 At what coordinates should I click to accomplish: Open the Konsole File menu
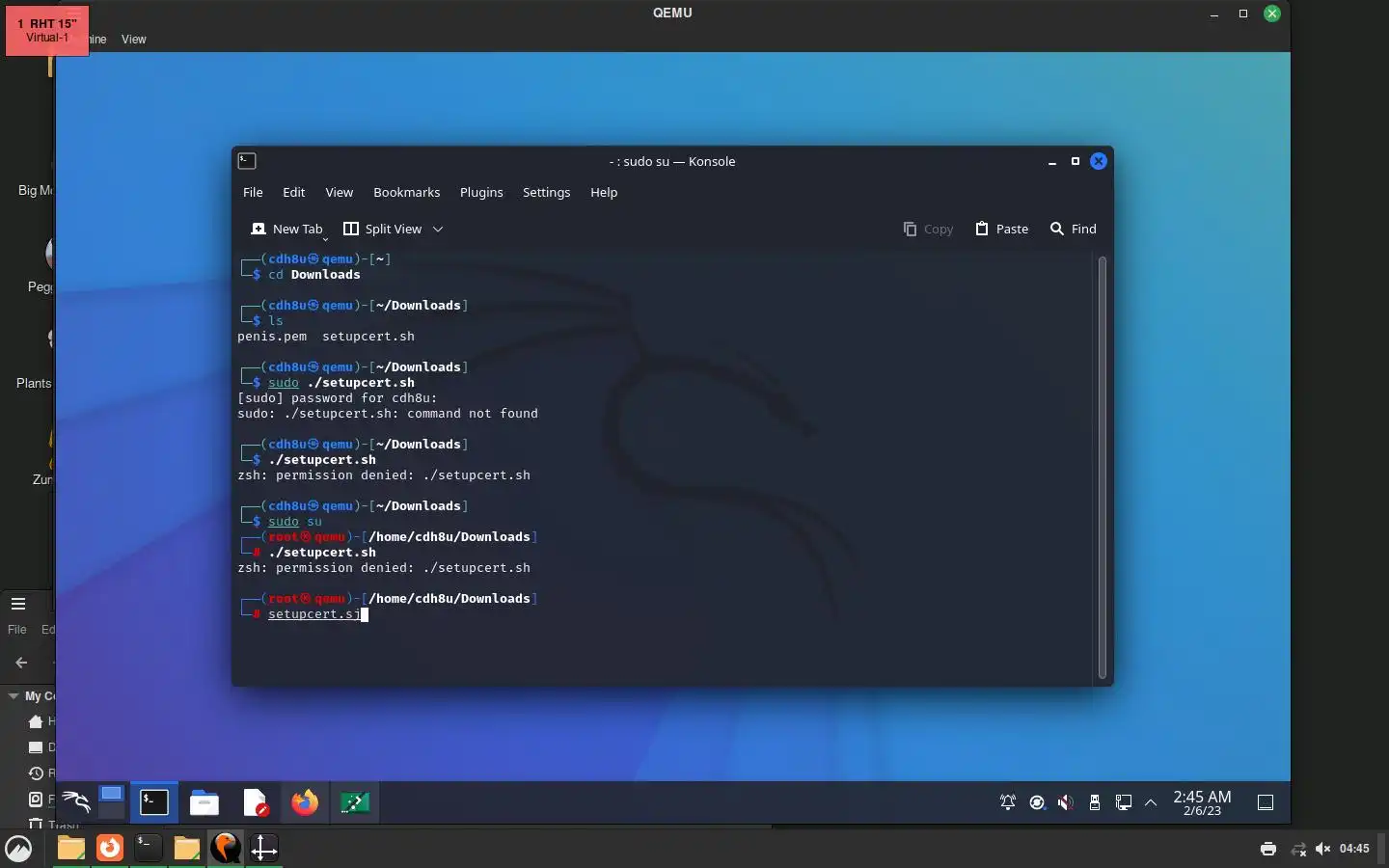[253, 192]
